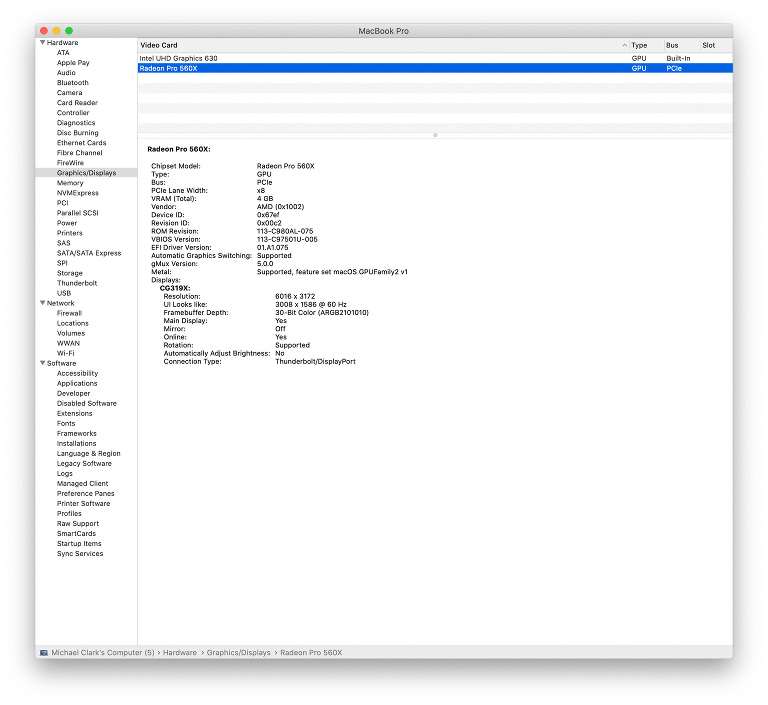Select the Radeon Pro 560X row
The image size is (768, 705).
(x=435, y=69)
